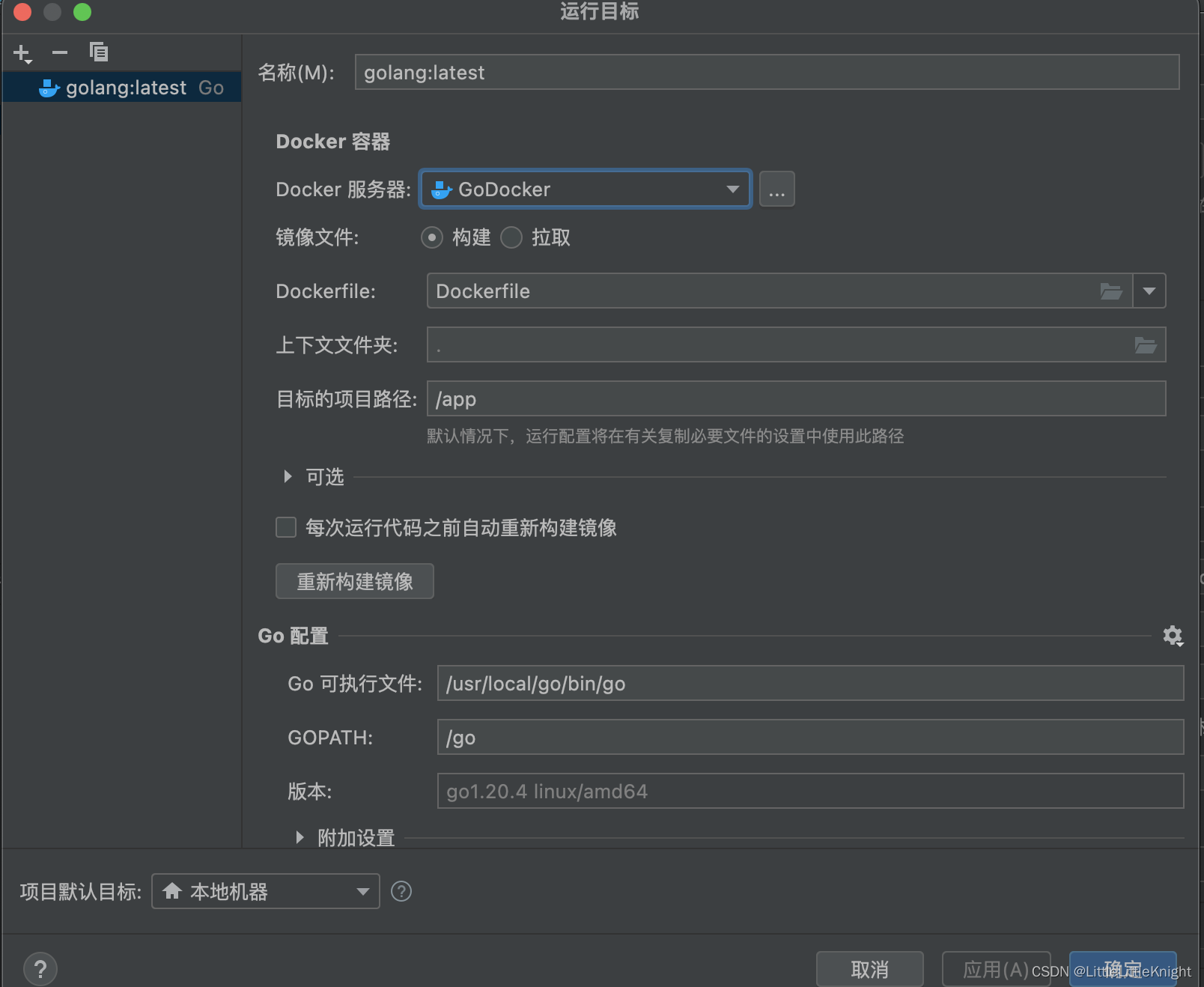Select the 拉取 radio option

click(x=511, y=237)
